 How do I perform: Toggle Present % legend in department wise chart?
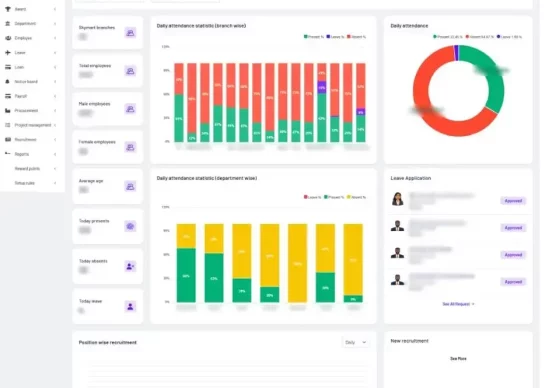click(334, 197)
